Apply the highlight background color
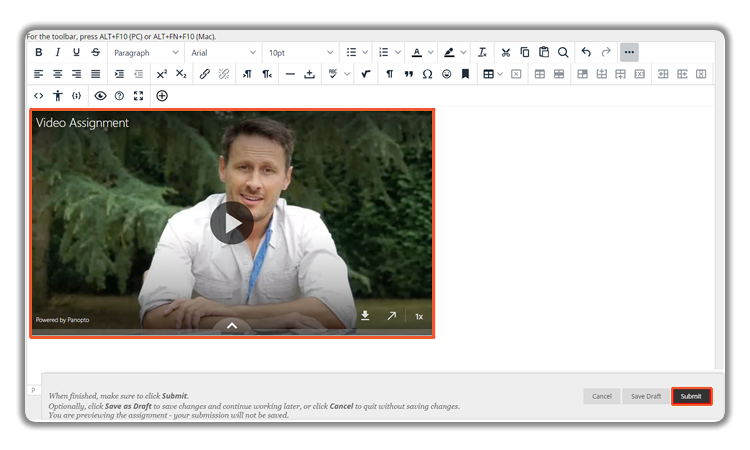 pyautogui.click(x=449, y=52)
